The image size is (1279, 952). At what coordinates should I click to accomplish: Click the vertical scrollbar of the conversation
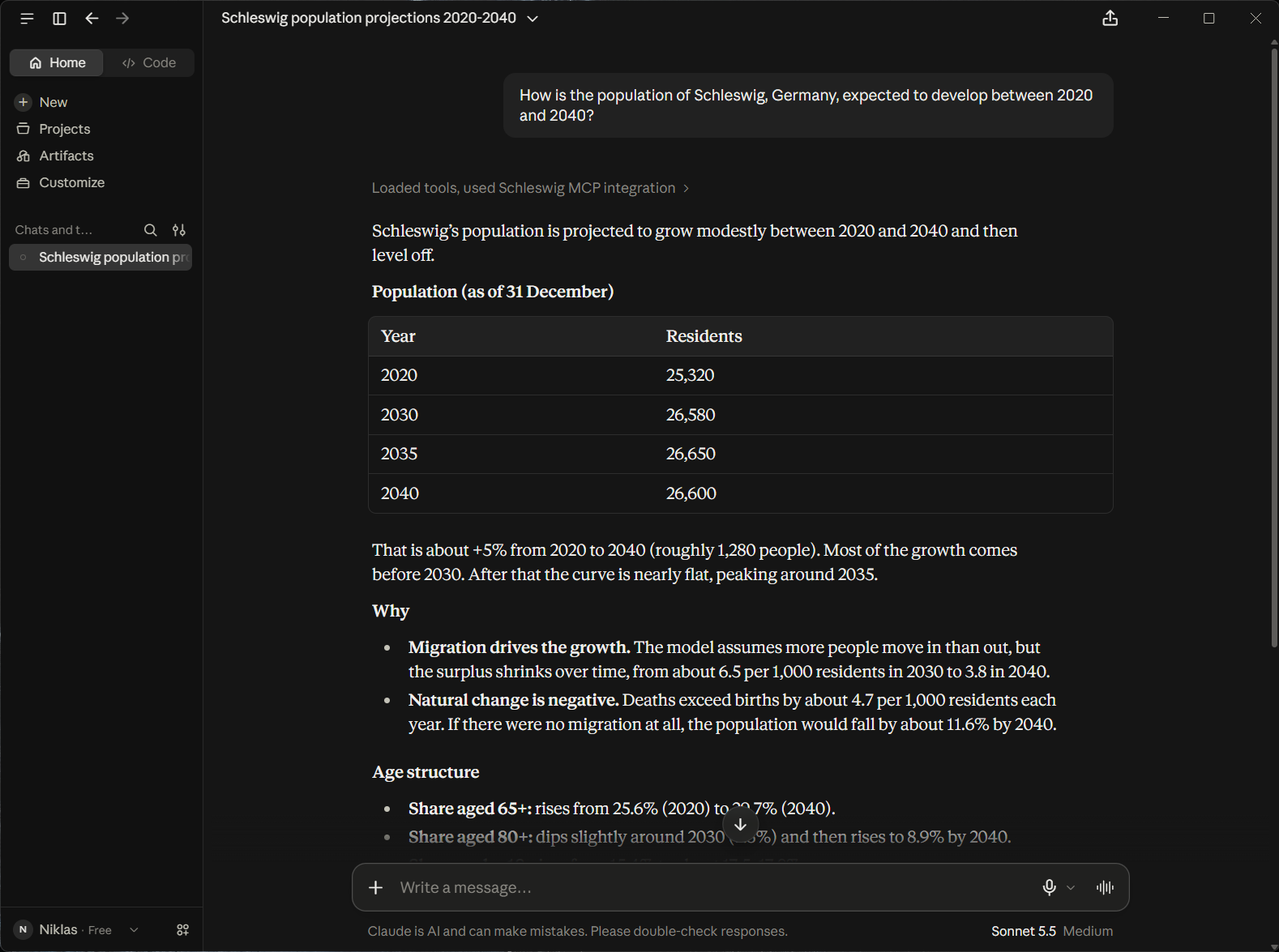click(x=1274, y=348)
